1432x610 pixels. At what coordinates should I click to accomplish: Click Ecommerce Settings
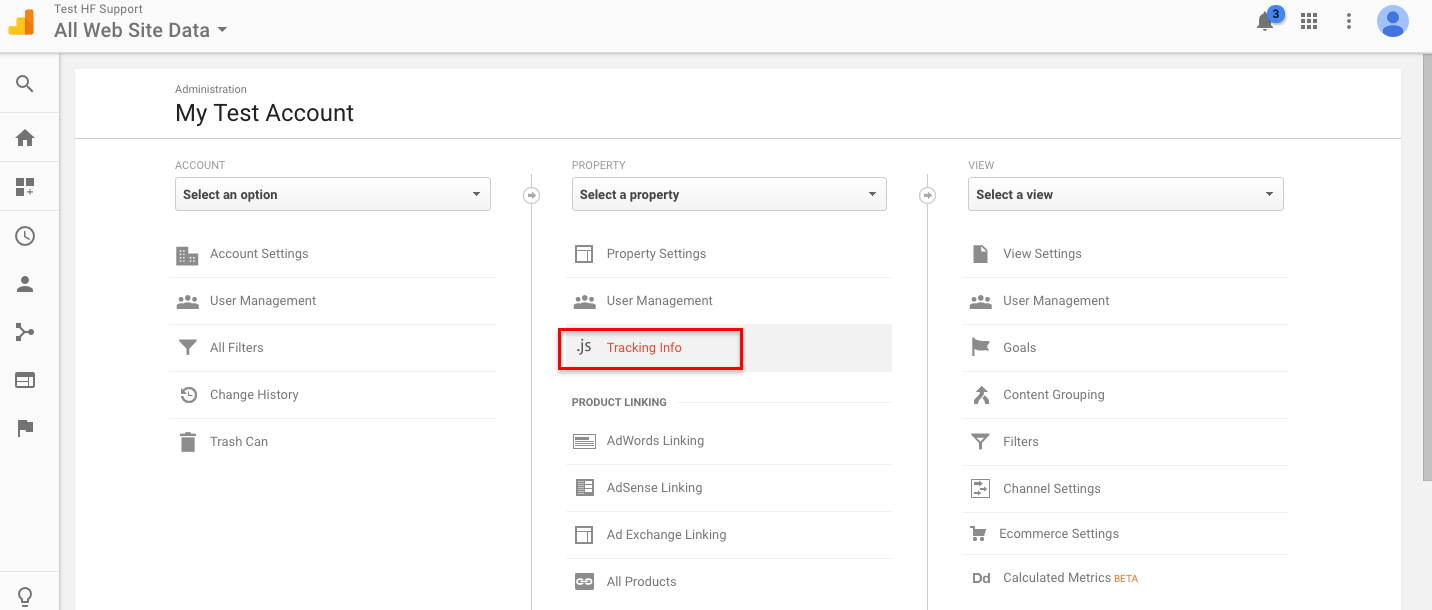point(1058,534)
